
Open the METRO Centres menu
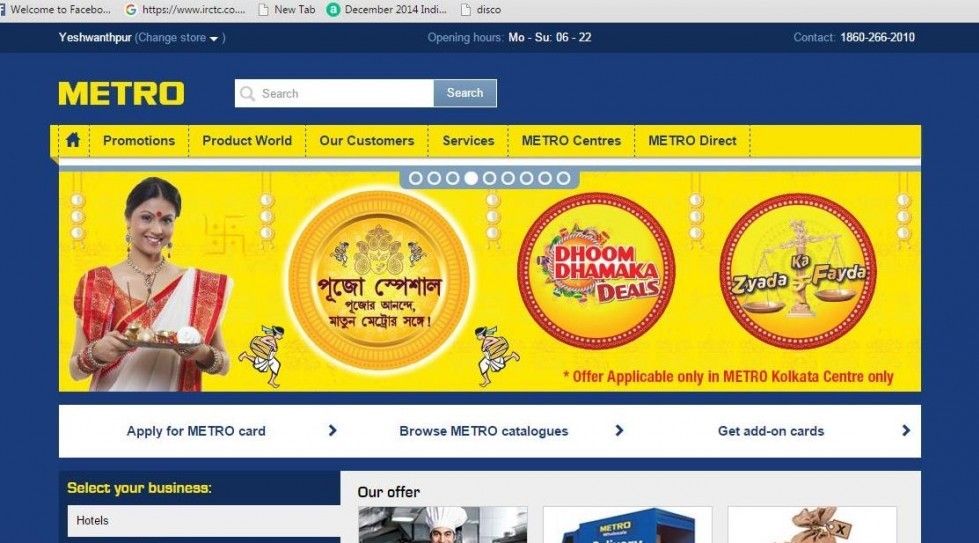coord(571,140)
